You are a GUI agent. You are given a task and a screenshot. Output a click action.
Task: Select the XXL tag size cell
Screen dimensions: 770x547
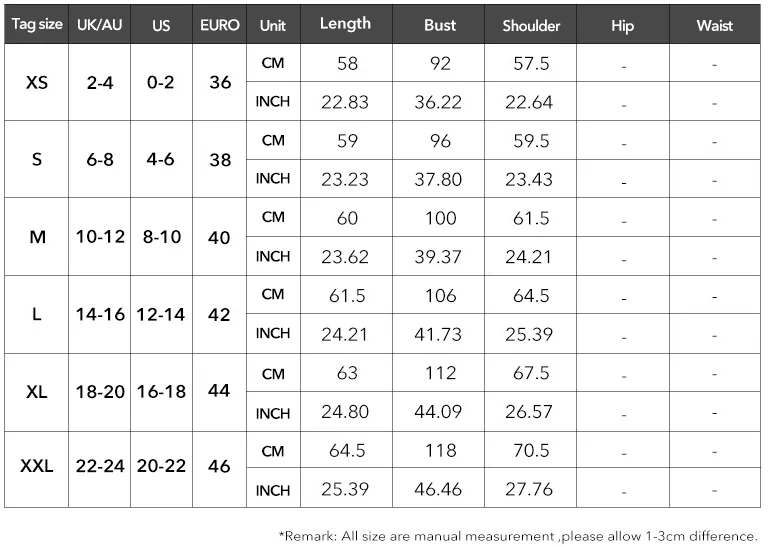(37, 466)
